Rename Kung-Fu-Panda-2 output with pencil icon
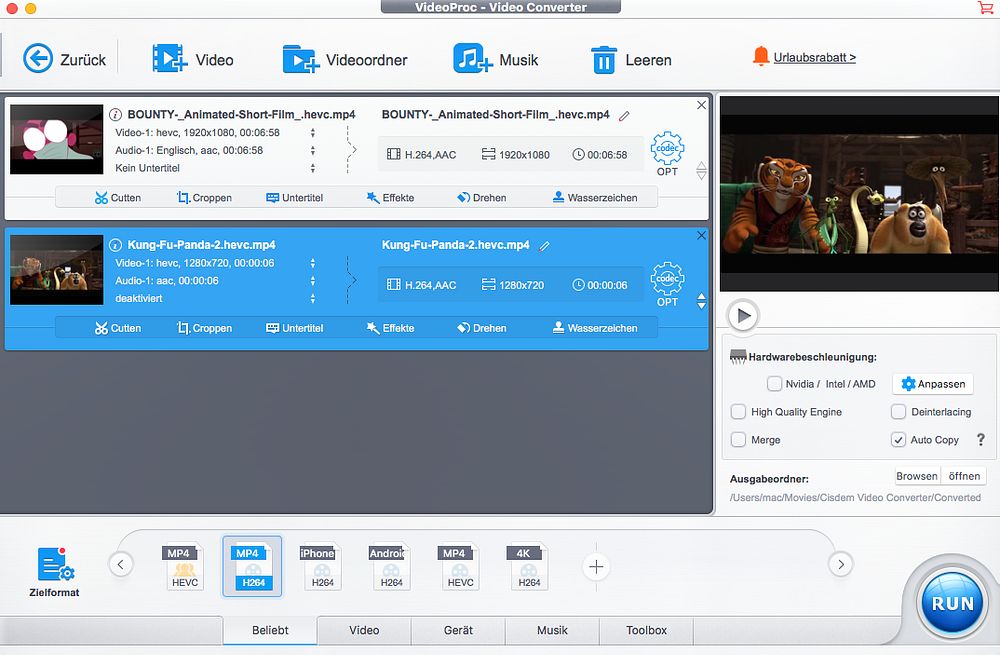The width and height of the screenshot is (1000, 655). pyautogui.click(x=544, y=246)
